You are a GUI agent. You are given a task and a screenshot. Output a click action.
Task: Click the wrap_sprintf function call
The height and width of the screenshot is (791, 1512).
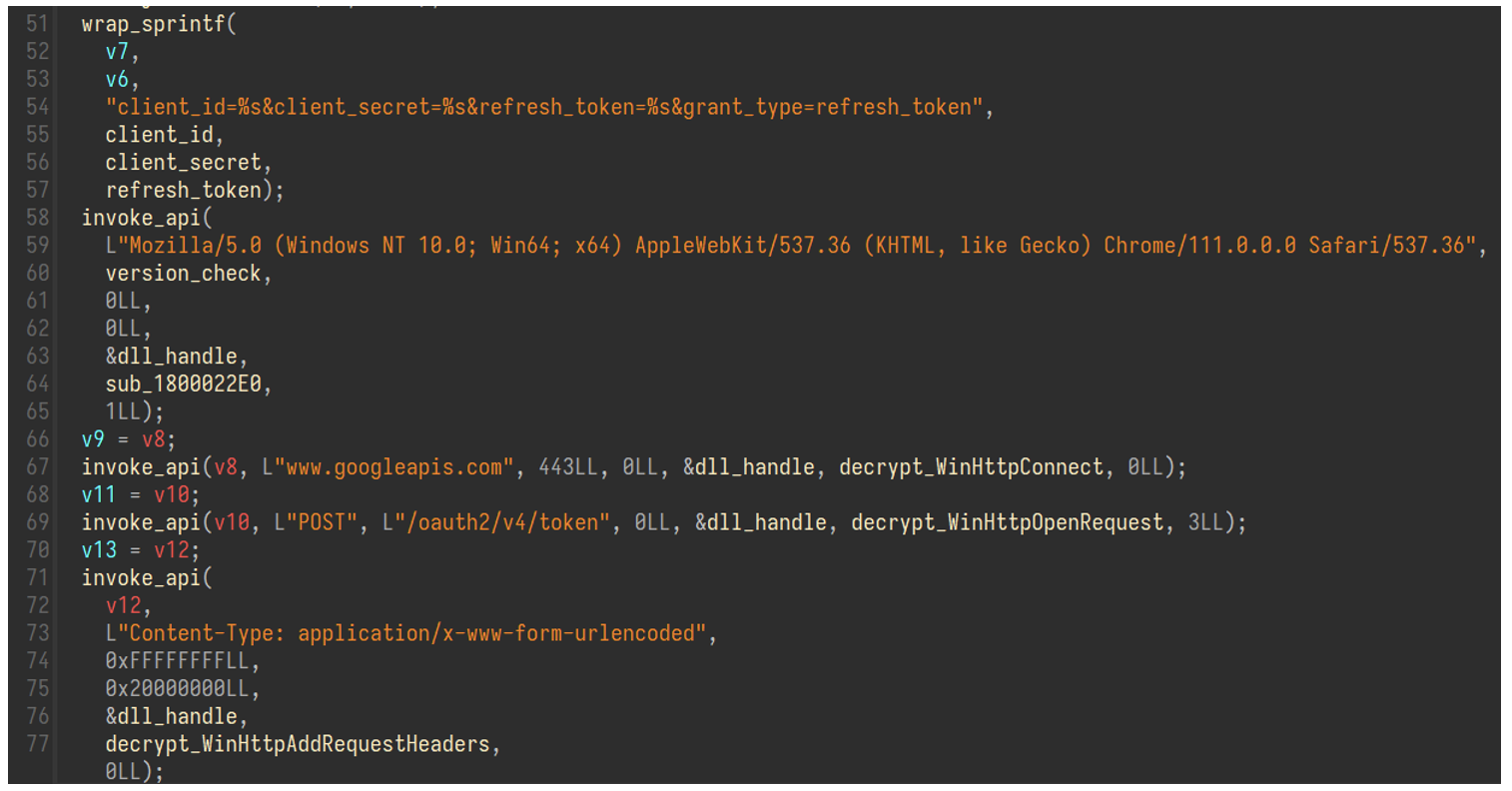154,24
